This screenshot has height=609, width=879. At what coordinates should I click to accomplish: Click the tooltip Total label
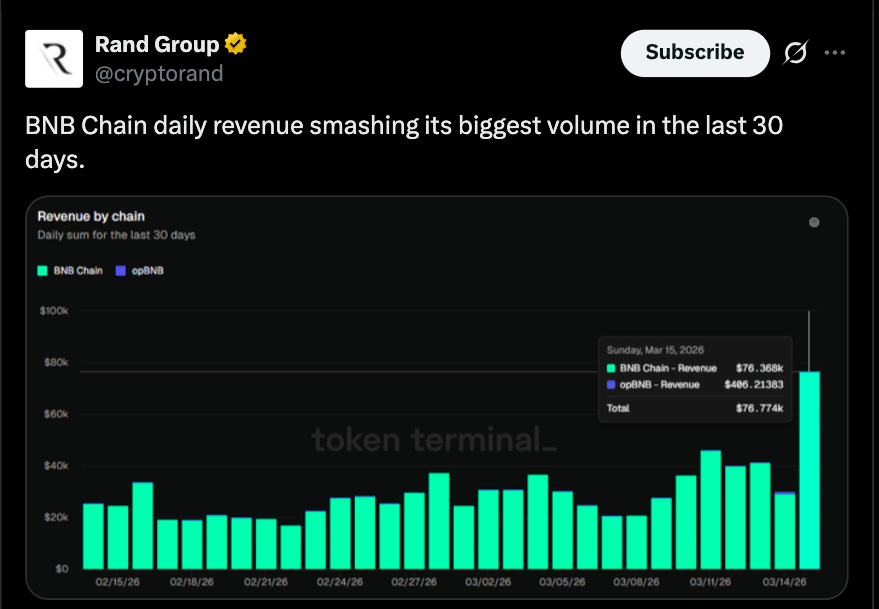(618, 408)
